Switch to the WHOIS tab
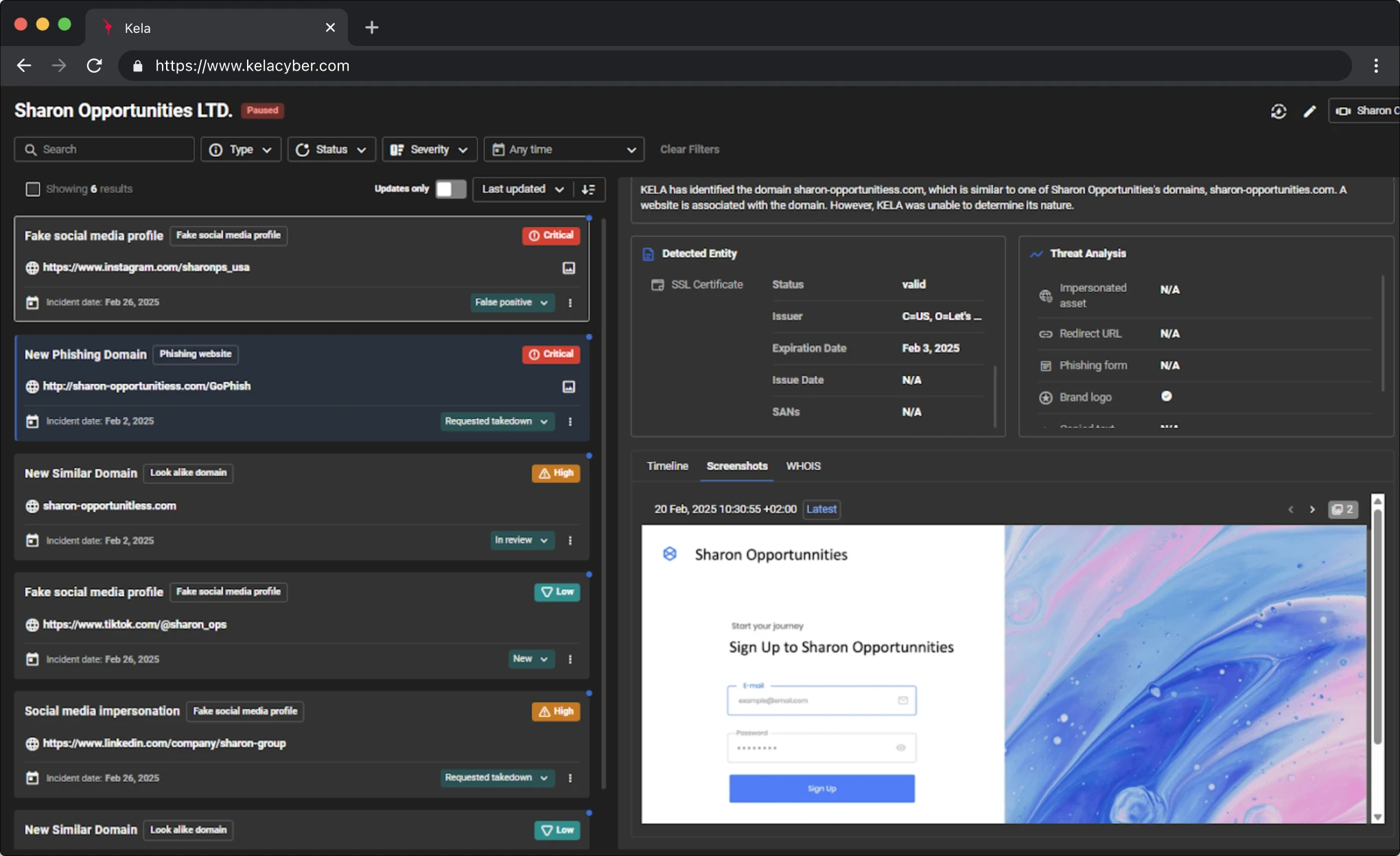This screenshot has height=856, width=1400. pyautogui.click(x=803, y=466)
